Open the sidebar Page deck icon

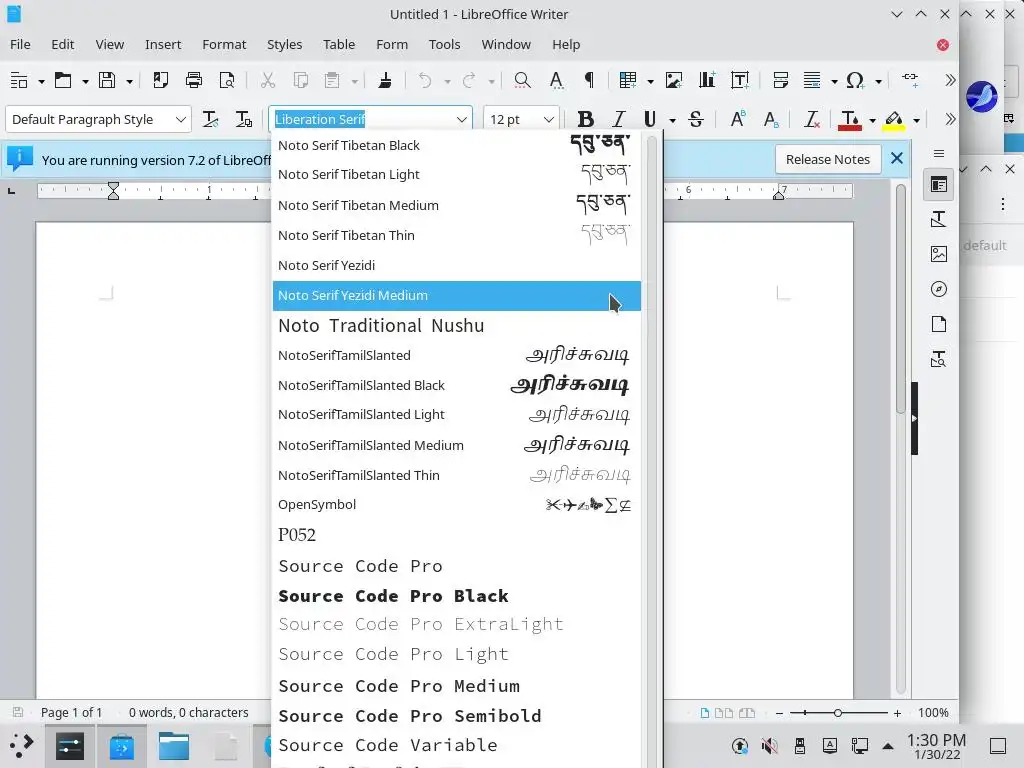coord(939,324)
